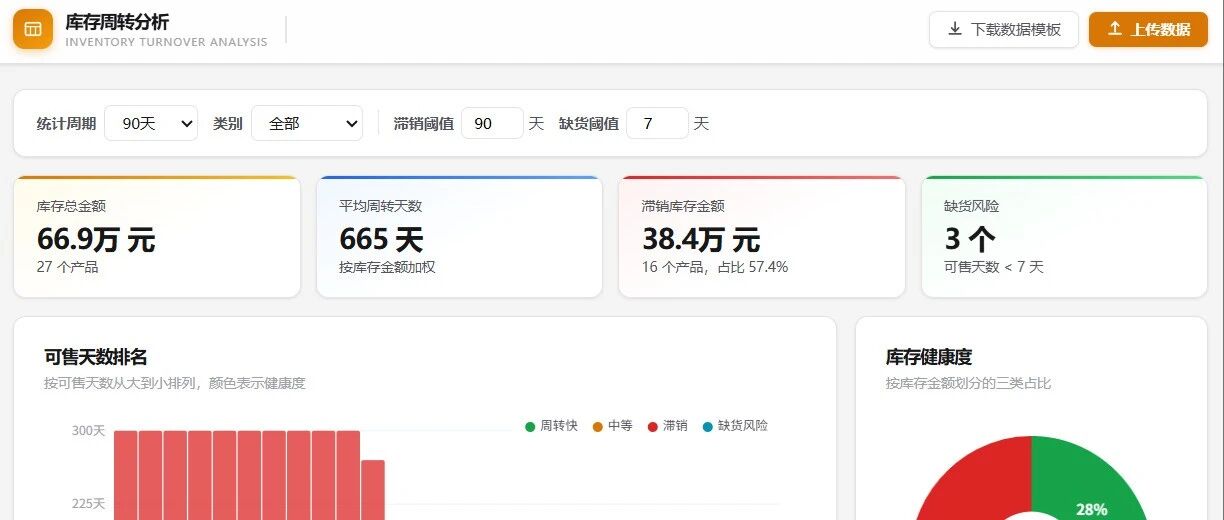Click the INVENTORY TURNOVER ANALYSIS subtitle
The image size is (1224, 520).
click(x=166, y=42)
